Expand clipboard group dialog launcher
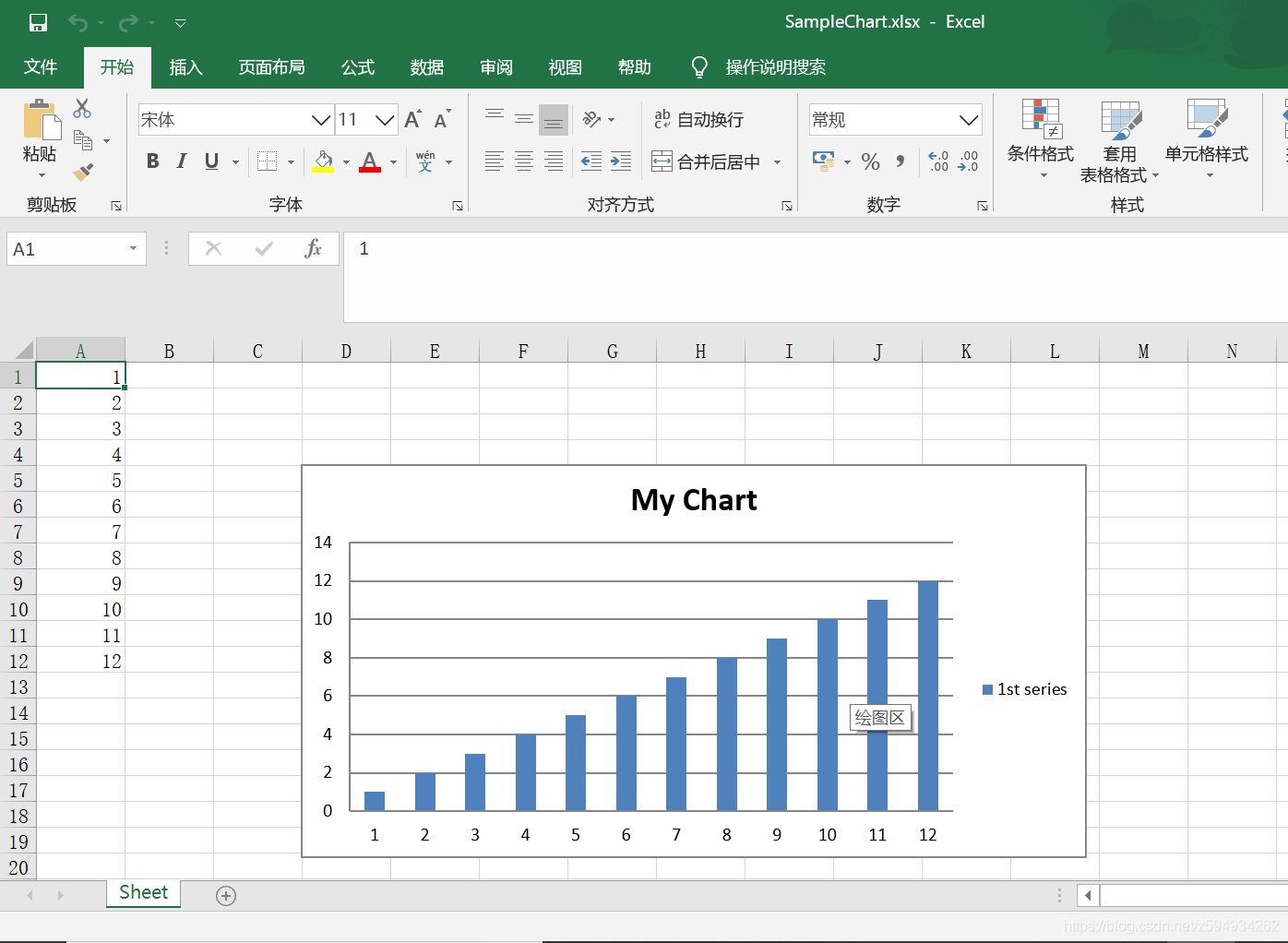Viewport: 1288px width, 943px height. tap(116, 206)
